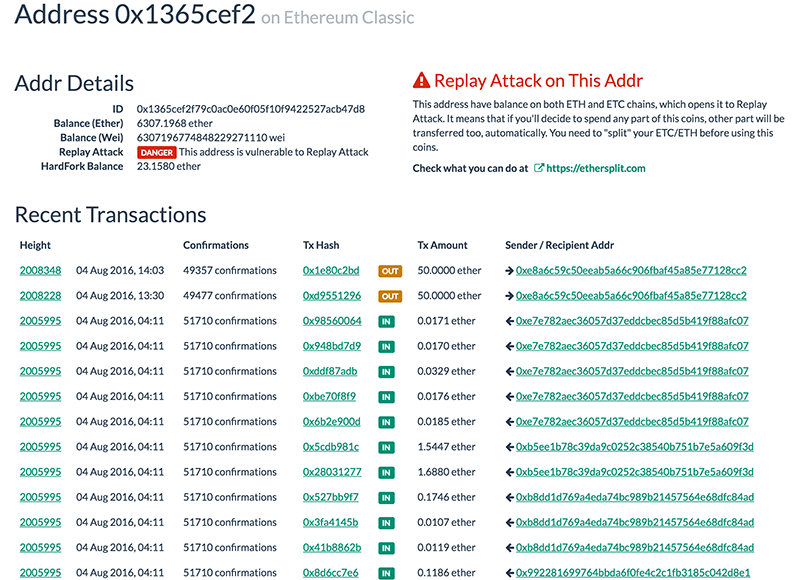Click the OUT badge for transaction 0xd9551296
The width and height of the screenshot is (800, 580).
click(x=390, y=296)
